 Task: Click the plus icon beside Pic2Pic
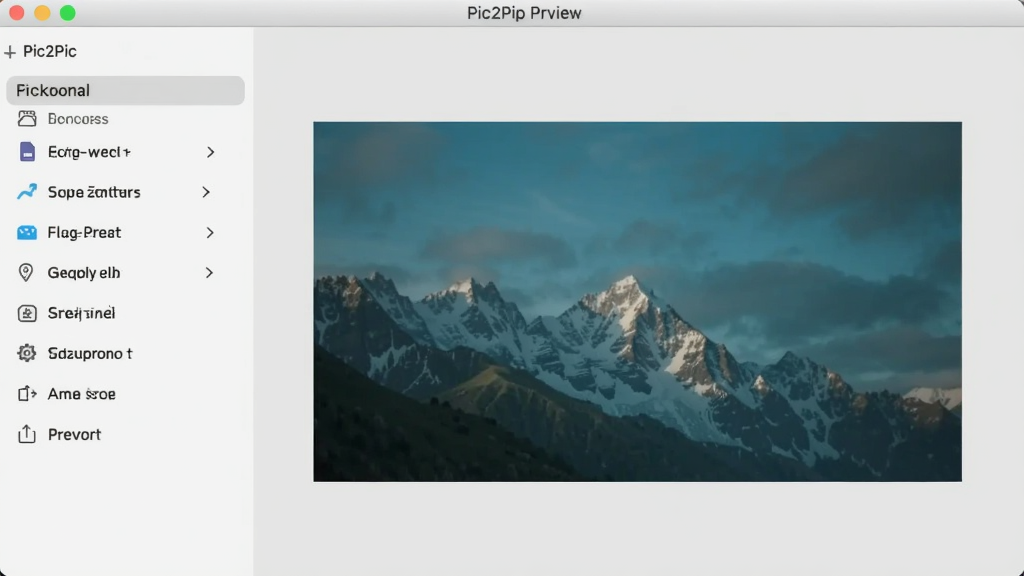click(x=10, y=52)
